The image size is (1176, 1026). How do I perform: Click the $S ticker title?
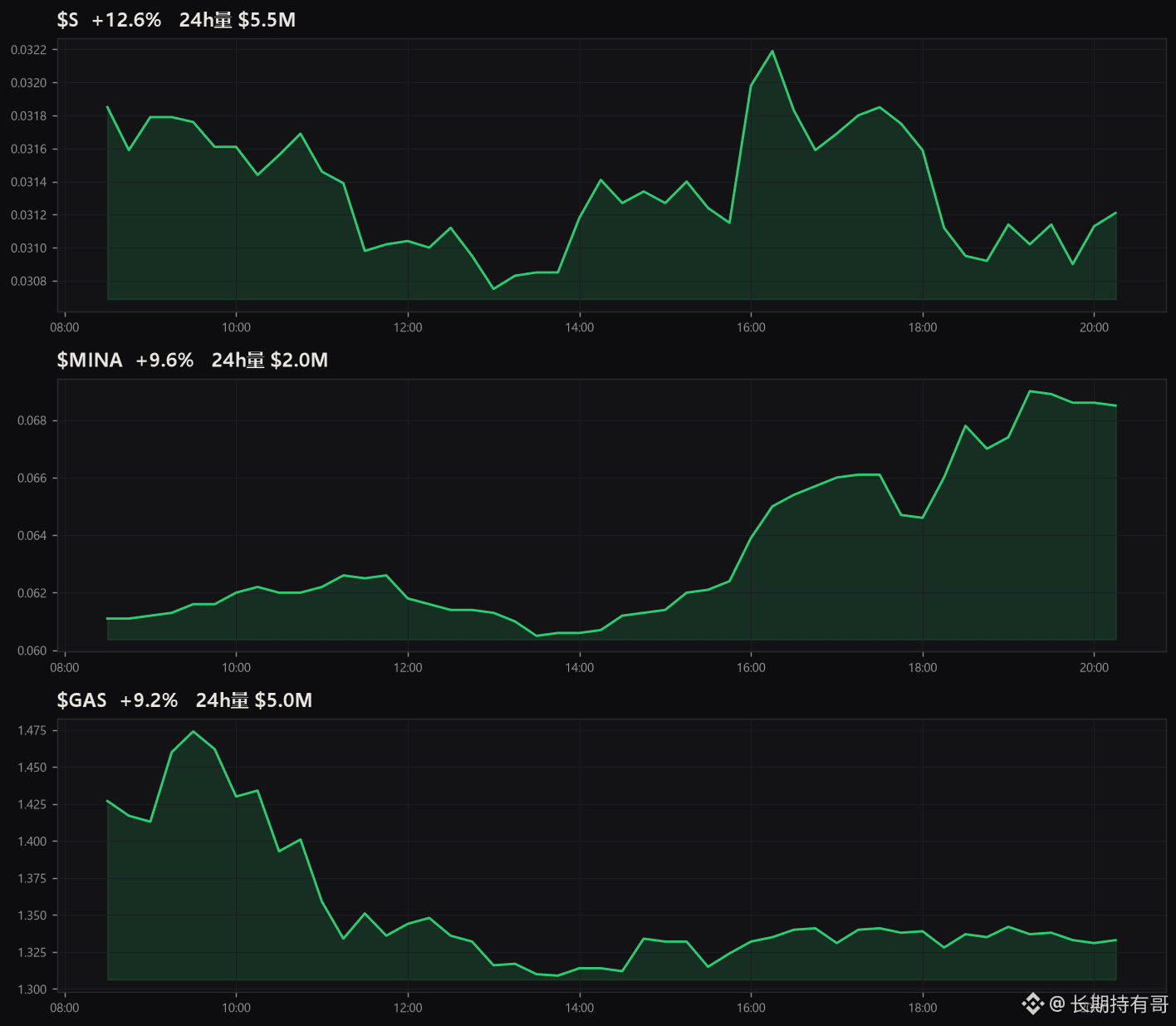pos(67,20)
